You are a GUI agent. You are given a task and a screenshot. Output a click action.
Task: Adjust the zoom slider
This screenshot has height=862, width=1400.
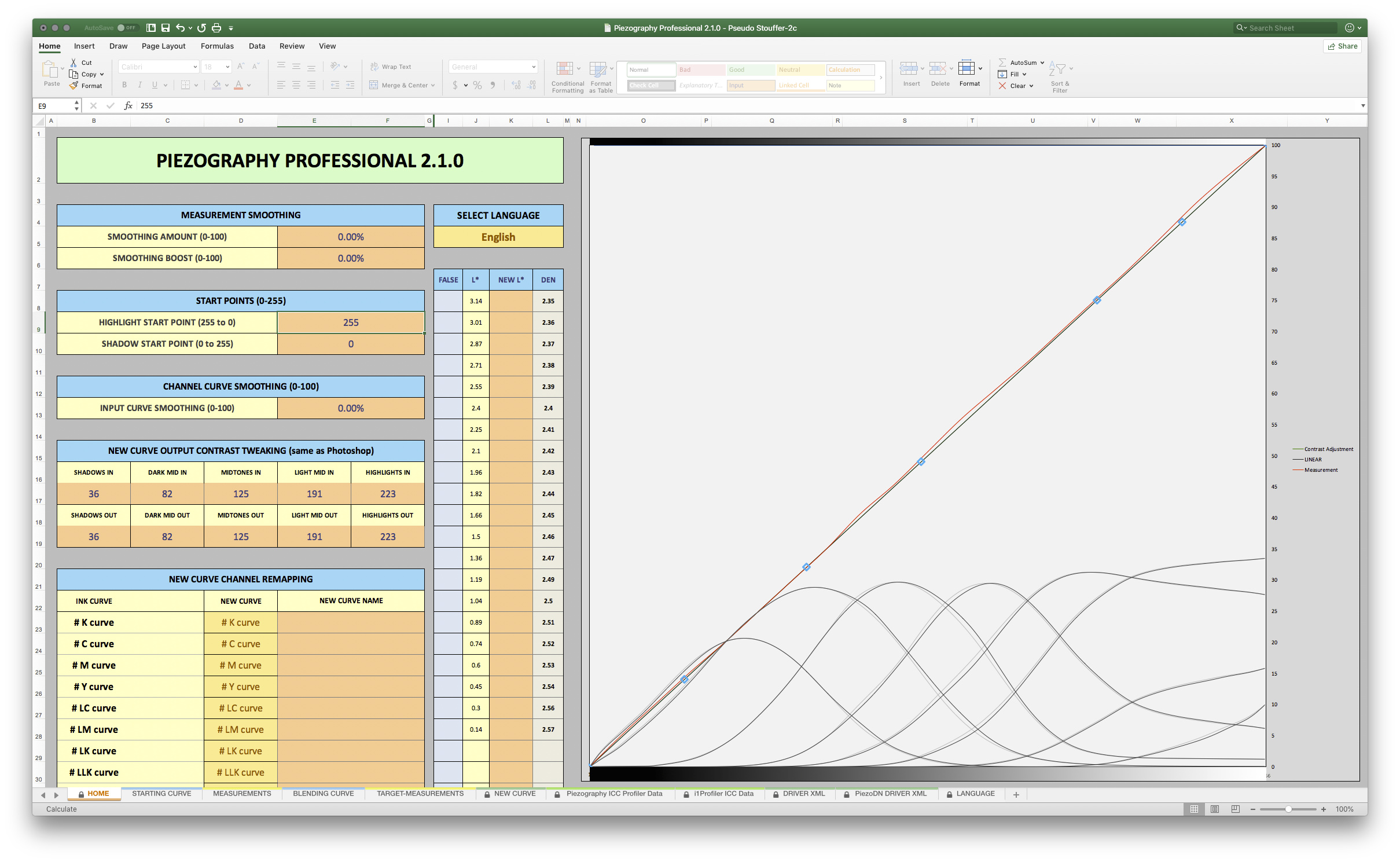click(x=1288, y=809)
